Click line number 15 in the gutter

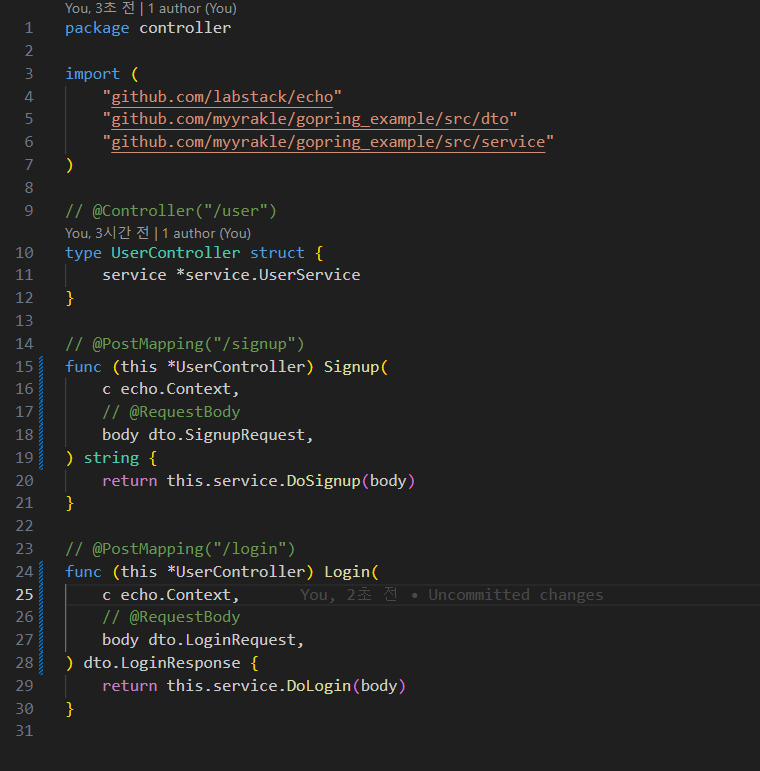coord(25,367)
